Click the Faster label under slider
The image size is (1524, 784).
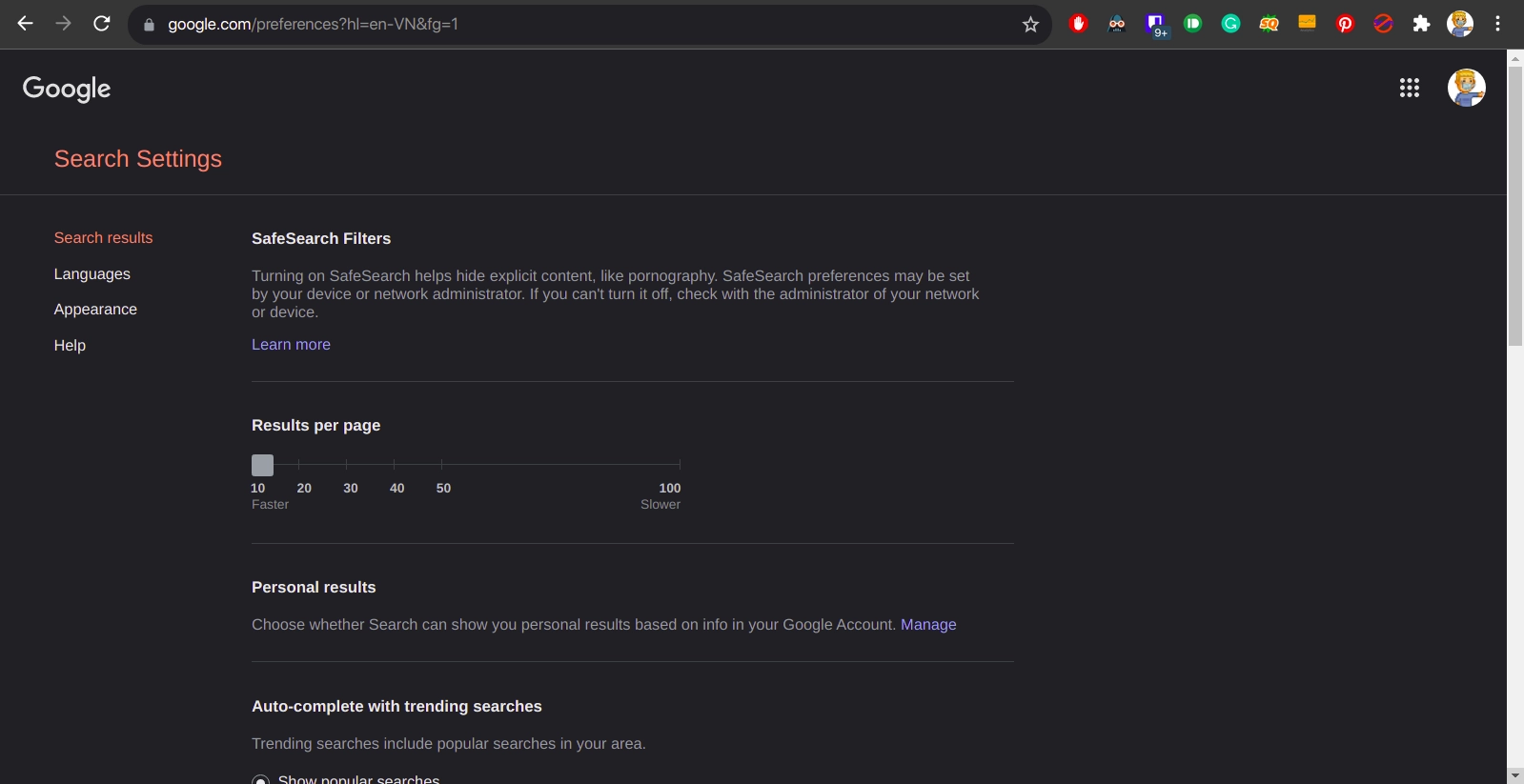[x=270, y=504]
